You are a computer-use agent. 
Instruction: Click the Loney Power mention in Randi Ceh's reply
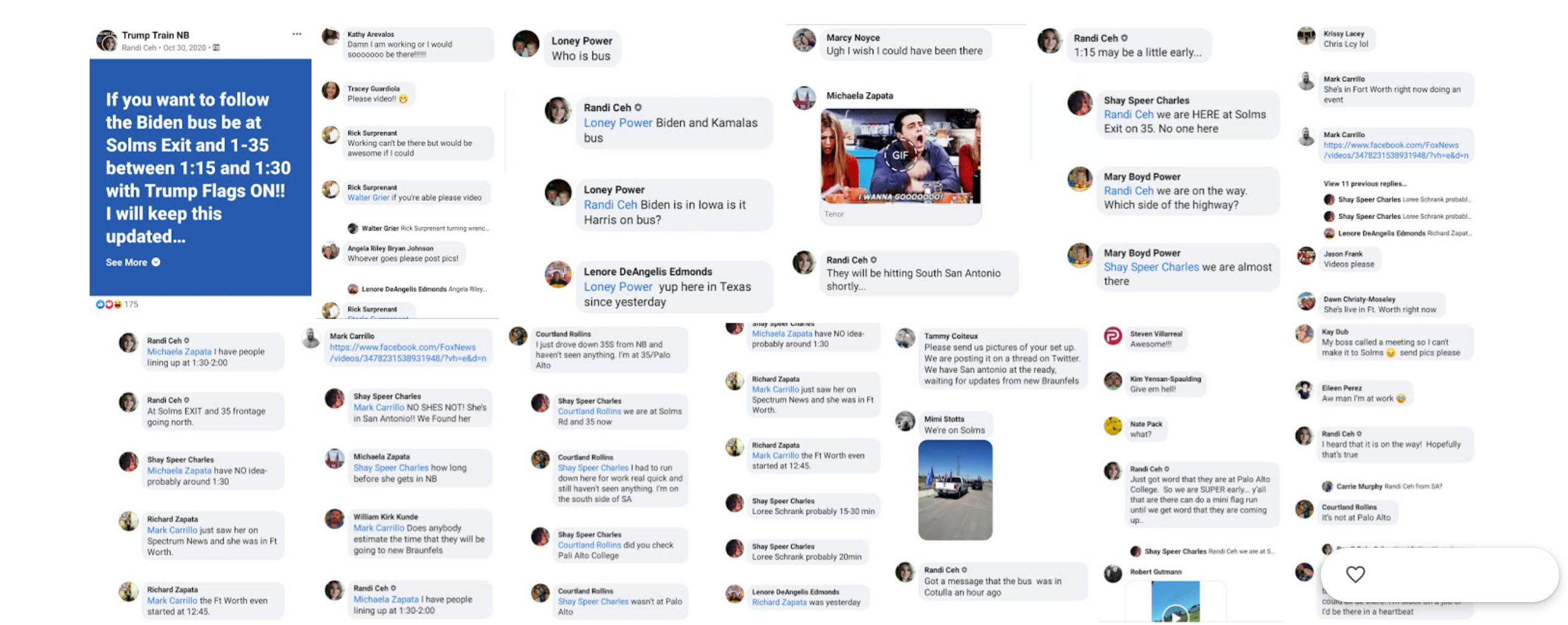pyautogui.click(x=617, y=122)
